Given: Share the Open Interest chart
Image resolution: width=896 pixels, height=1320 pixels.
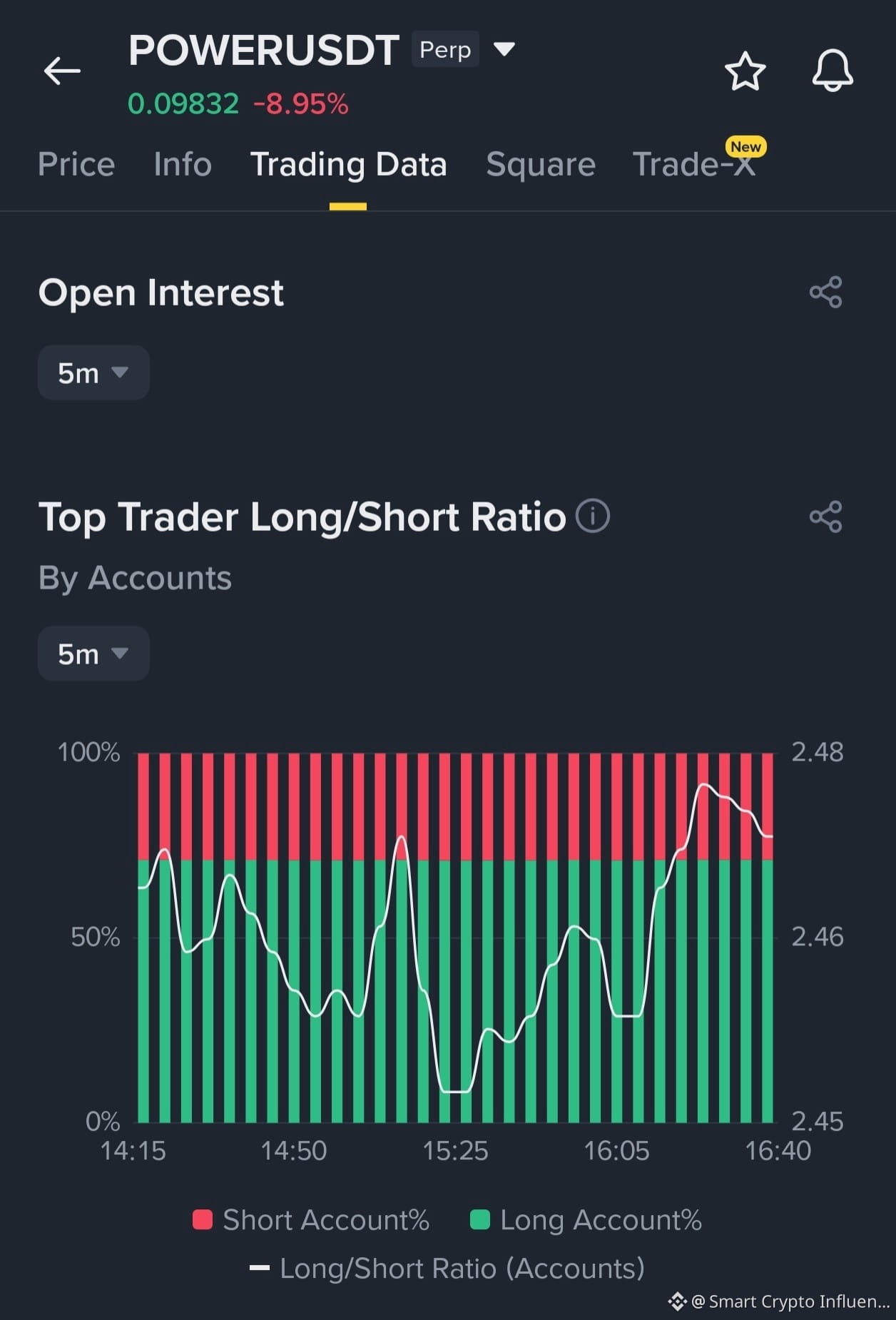Looking at the screenshot, I should [825, 293].
